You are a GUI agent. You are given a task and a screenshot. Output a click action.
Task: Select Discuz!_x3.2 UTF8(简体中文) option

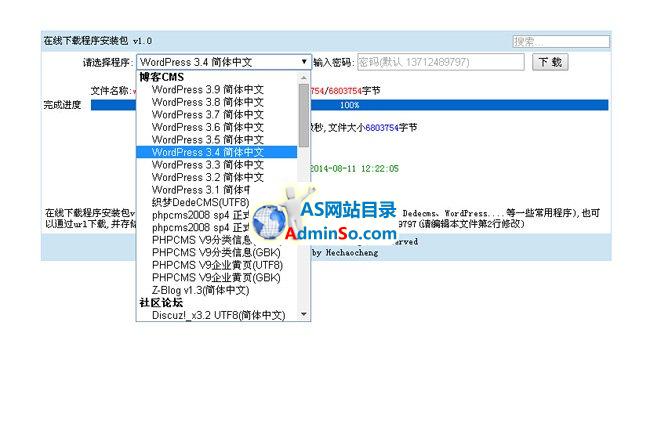pyautogui.click(x=218, y=315)
